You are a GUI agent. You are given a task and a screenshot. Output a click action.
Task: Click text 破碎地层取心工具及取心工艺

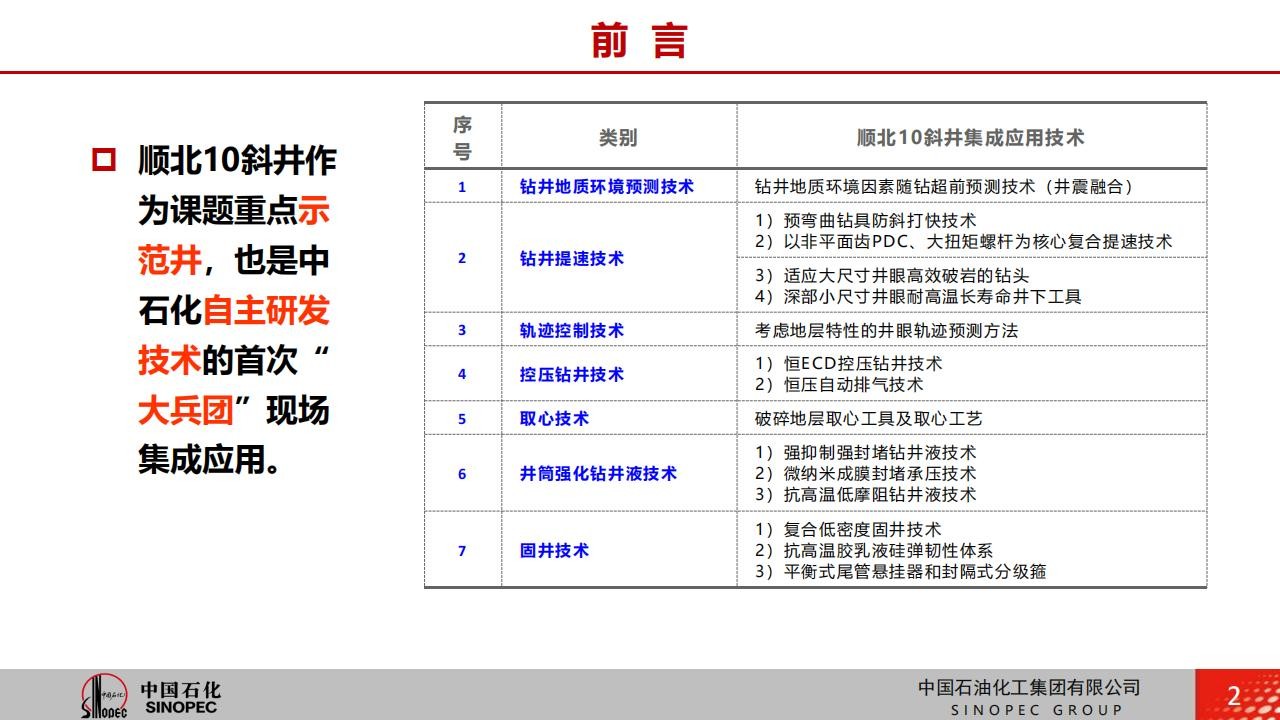(868, 418)
